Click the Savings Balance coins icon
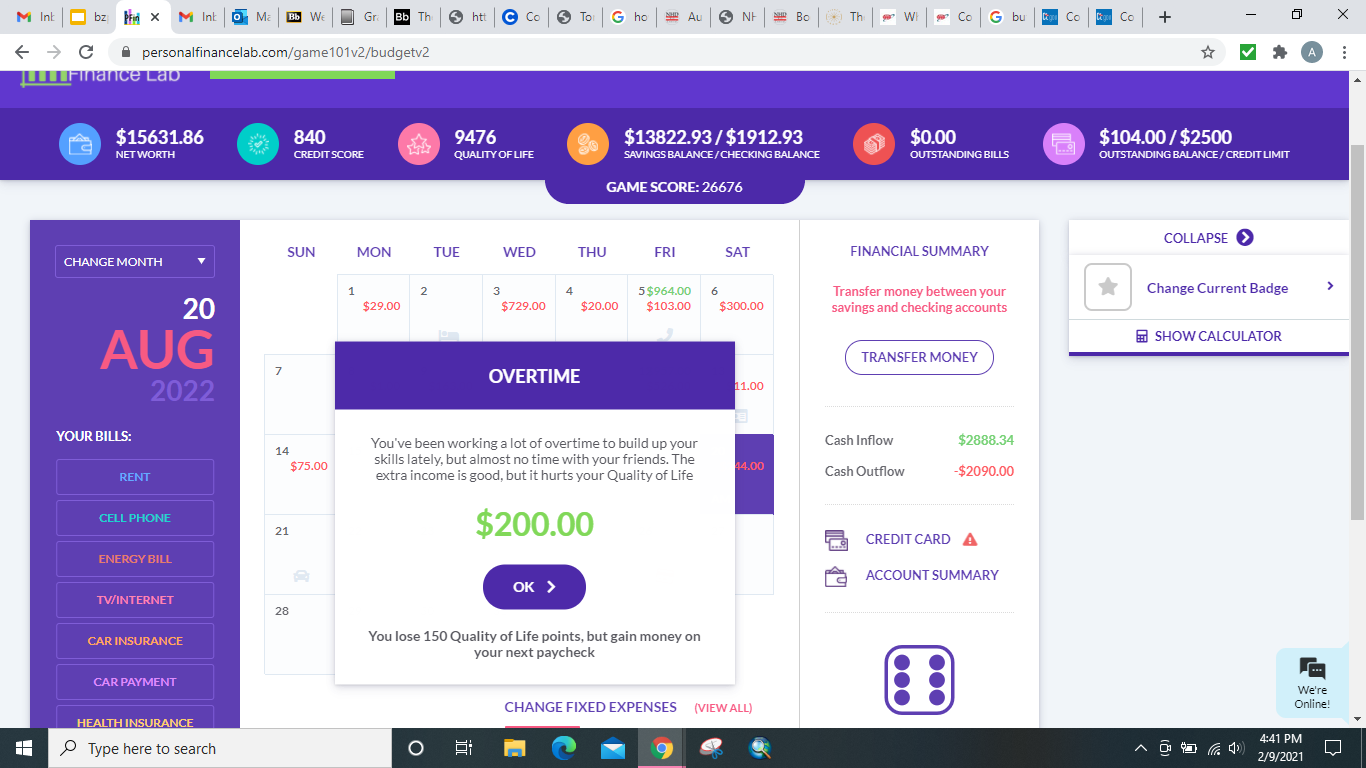This screenshot has width=1366, height=768. [587, 144]
